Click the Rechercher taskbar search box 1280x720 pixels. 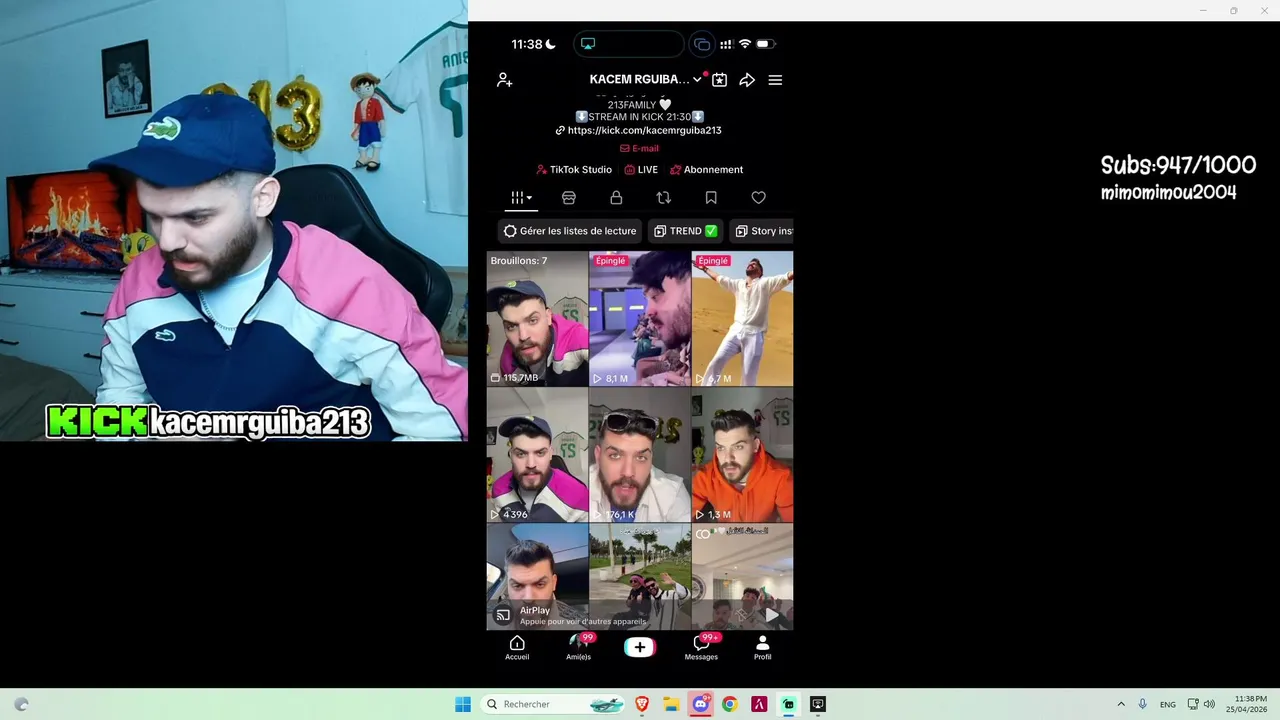553,704
